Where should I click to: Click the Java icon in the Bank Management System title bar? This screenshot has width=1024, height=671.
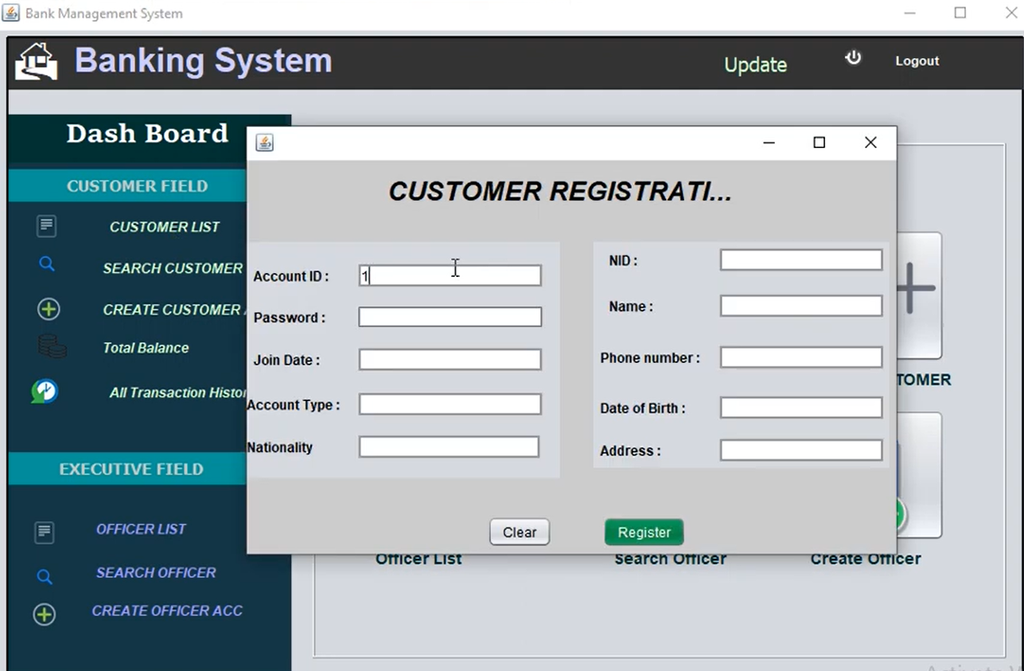10,12
